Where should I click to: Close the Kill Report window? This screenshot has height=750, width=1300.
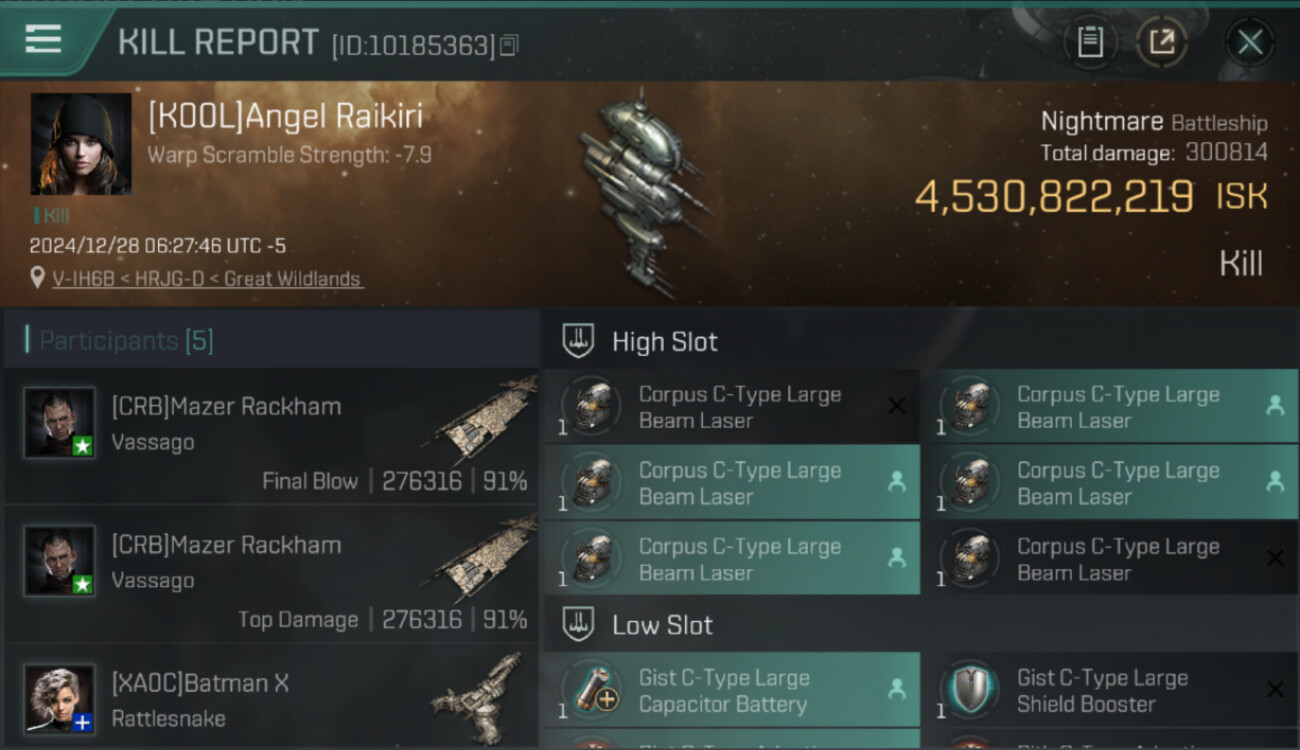click(x=1249, y=42)
